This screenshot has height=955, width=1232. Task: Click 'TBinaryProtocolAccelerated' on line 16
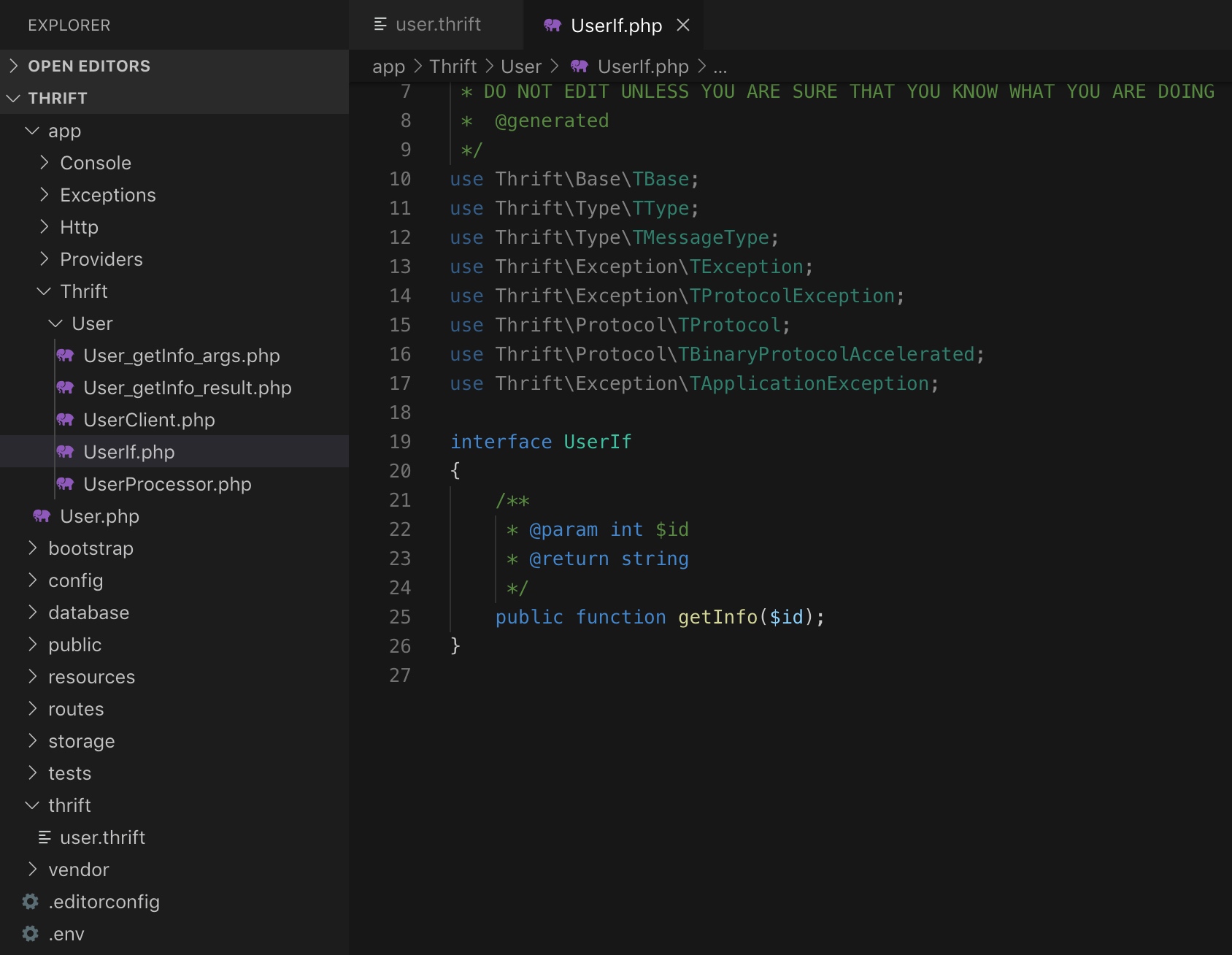coord(826,354)
